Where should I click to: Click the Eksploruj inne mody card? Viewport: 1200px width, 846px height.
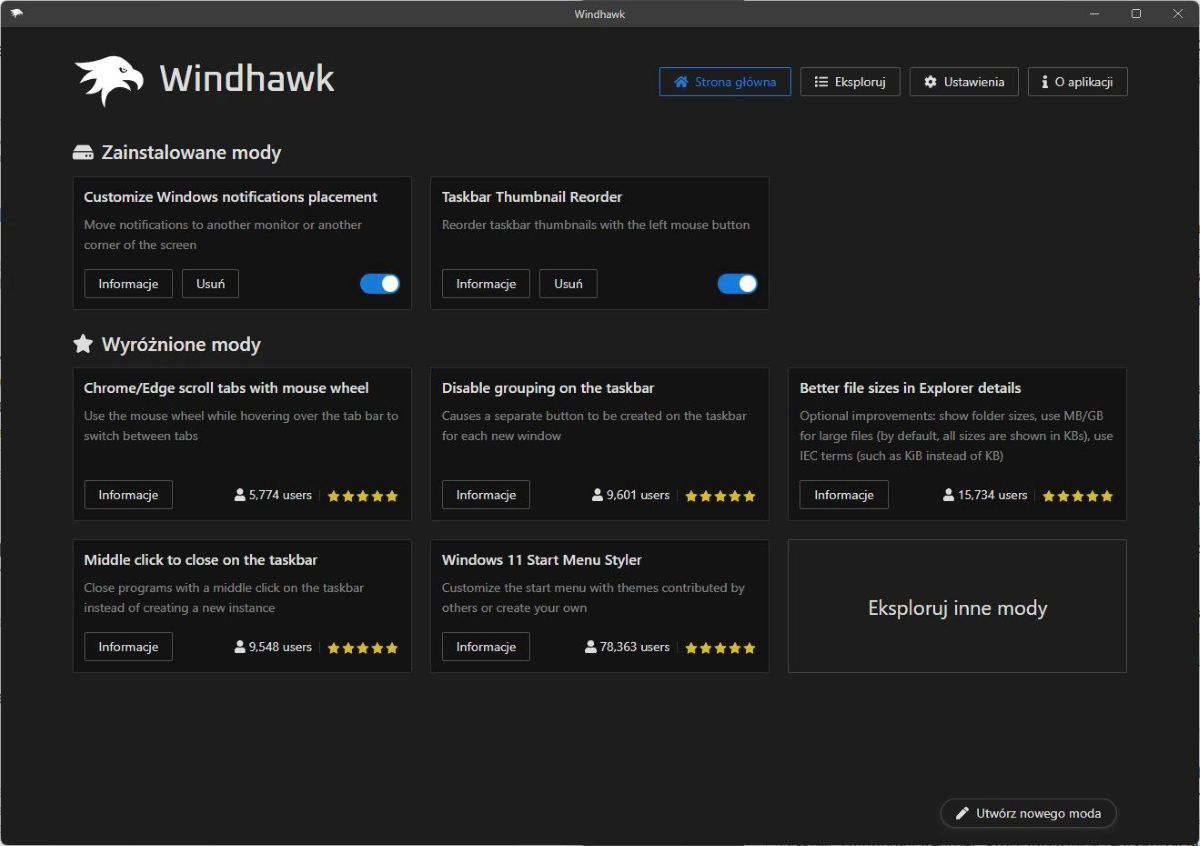957,606
